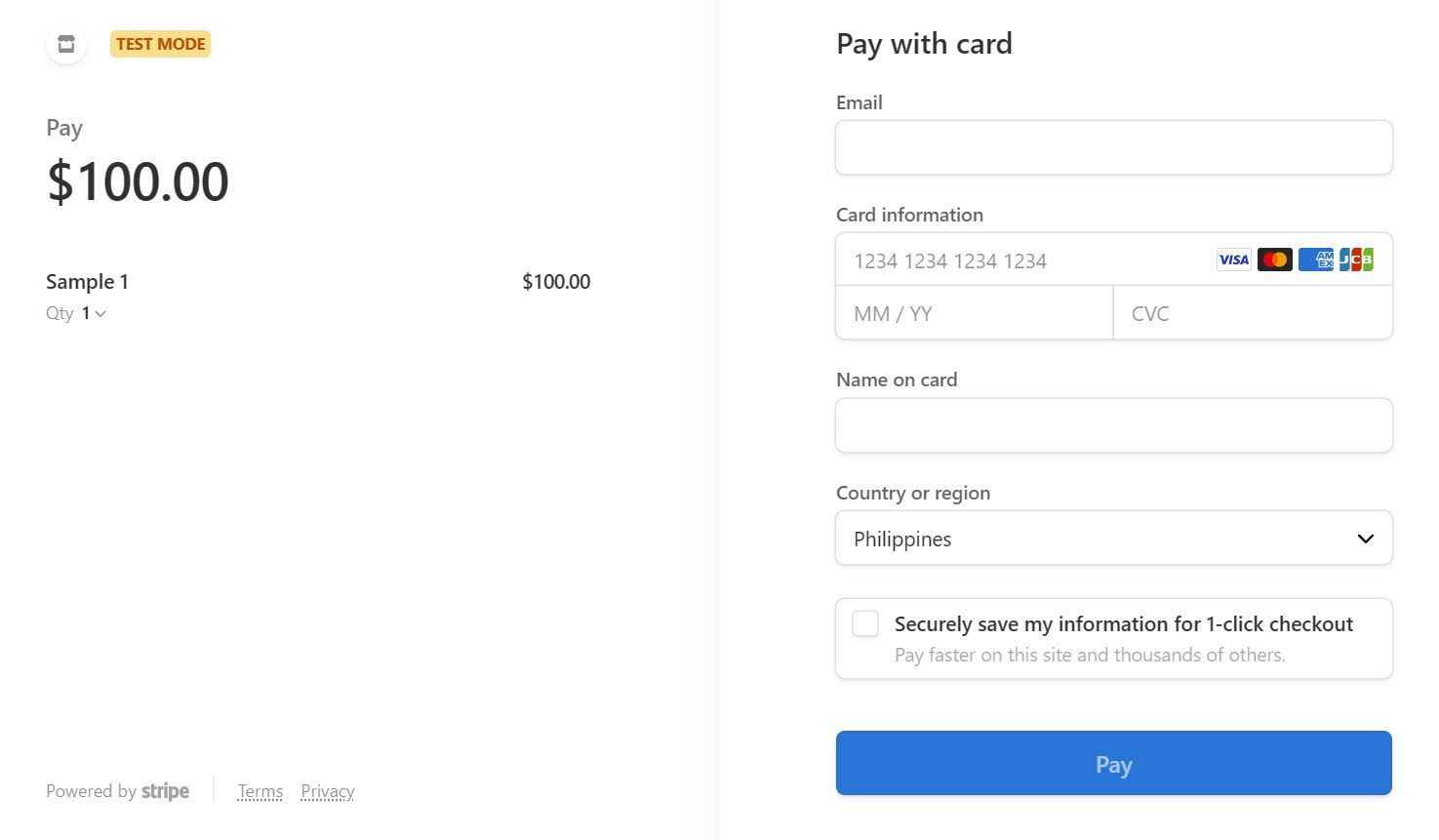Select the Pay with card heading
The width and height of the screenshot is (1439, 840).
click(x=923, y=43)
